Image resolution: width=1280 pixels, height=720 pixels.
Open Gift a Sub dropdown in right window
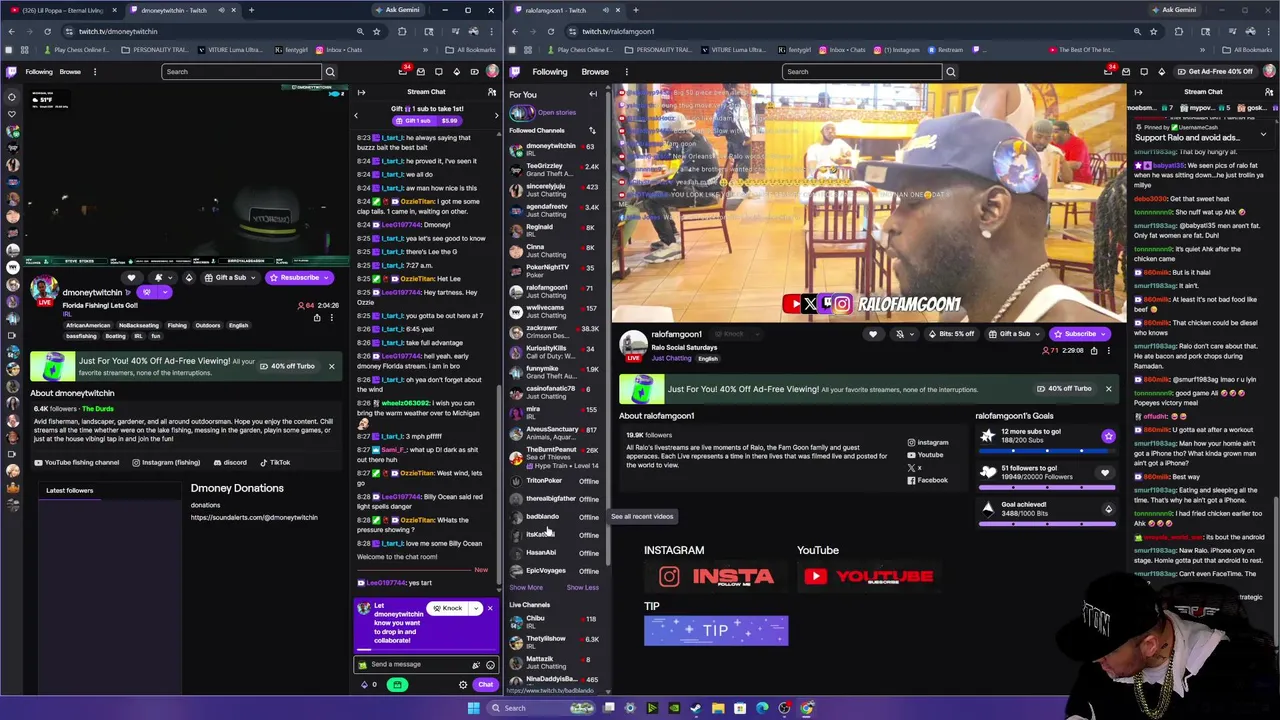pyautogui.click(x=1039, y=334)
